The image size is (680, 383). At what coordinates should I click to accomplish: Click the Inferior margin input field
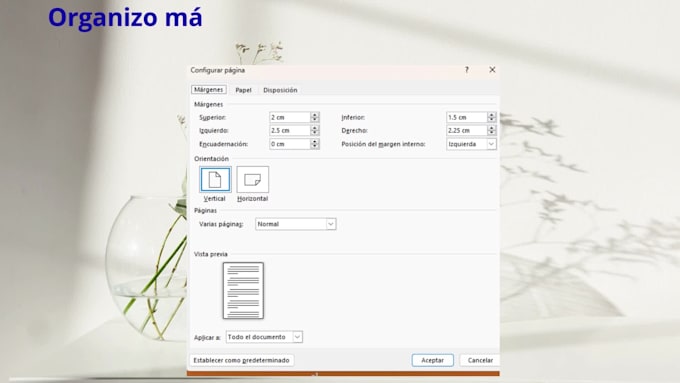(x=467, y=117)
